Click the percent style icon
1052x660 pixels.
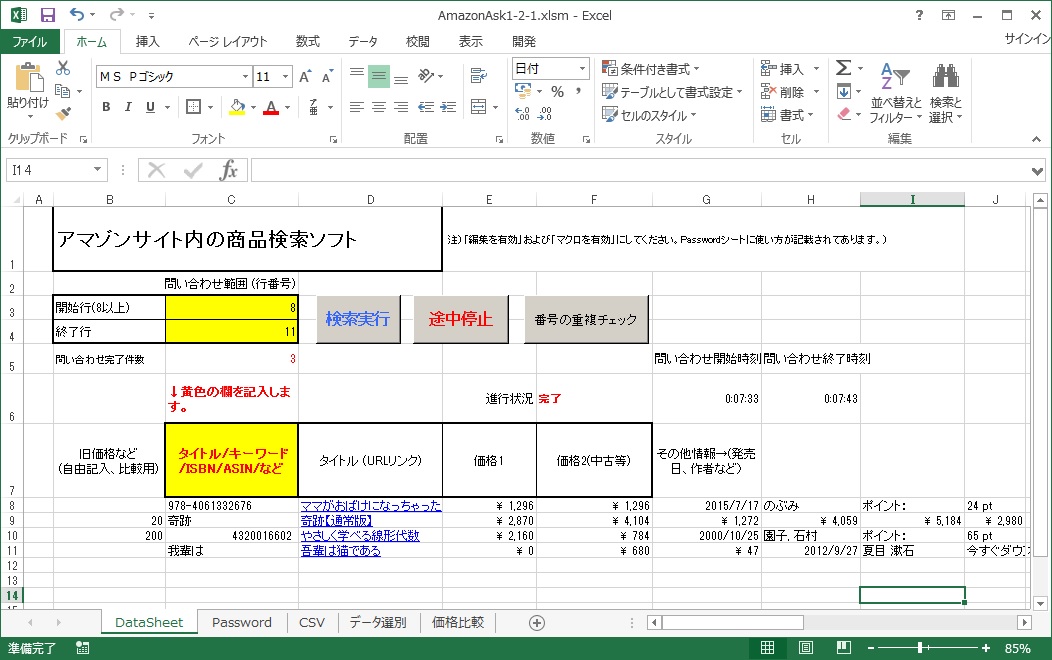point(557,92)
